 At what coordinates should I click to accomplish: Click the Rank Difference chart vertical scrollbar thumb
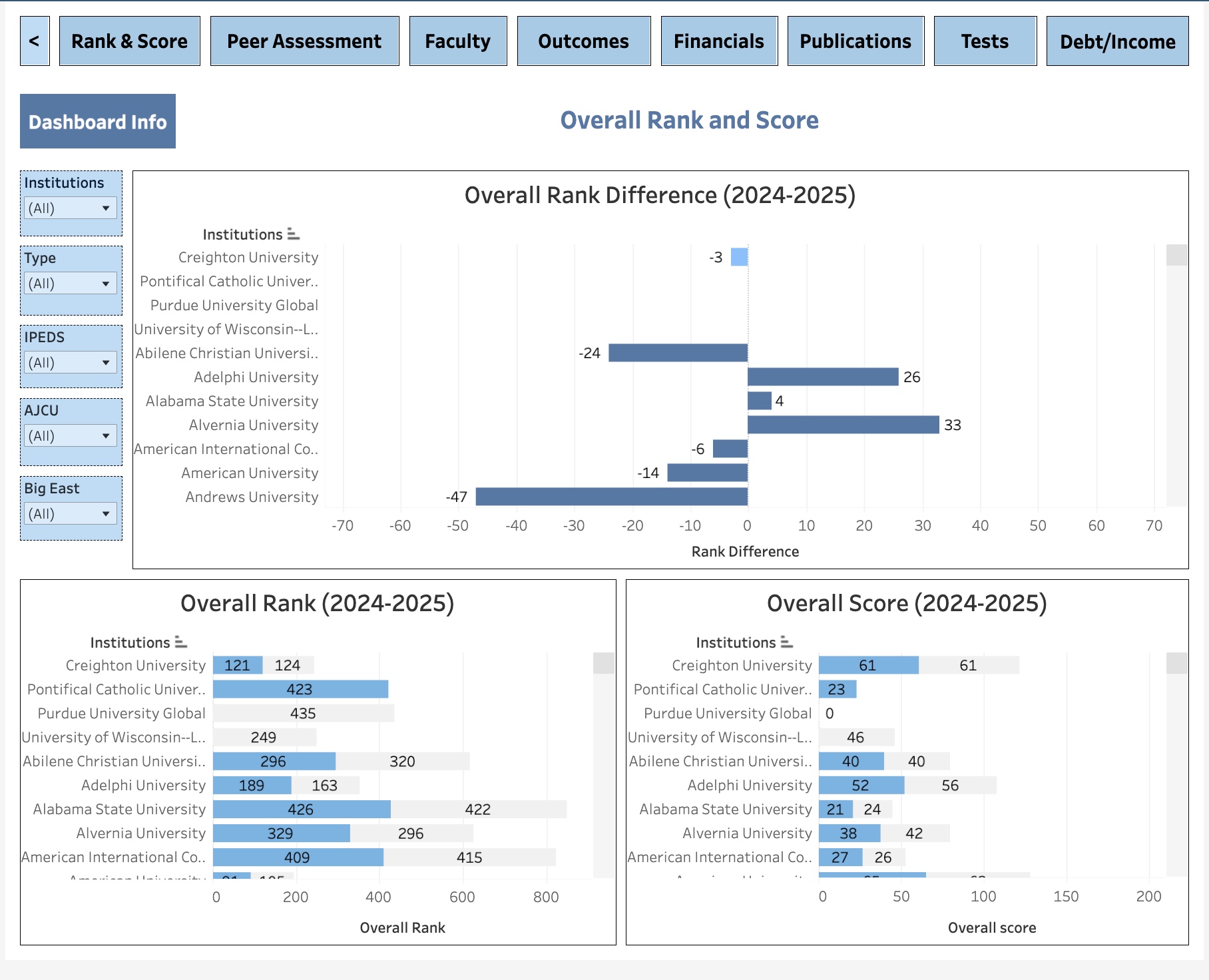[1177, 255]
